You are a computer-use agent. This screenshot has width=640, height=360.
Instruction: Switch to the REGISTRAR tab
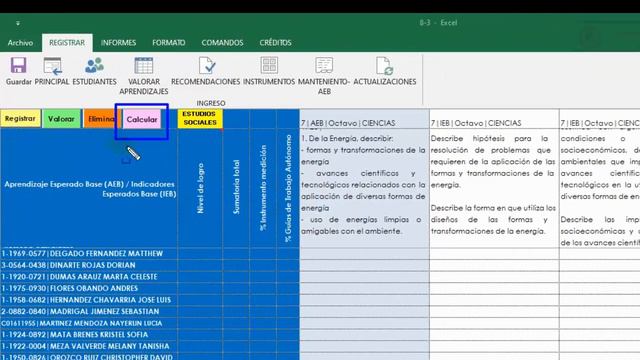click(x=67, y=42)
